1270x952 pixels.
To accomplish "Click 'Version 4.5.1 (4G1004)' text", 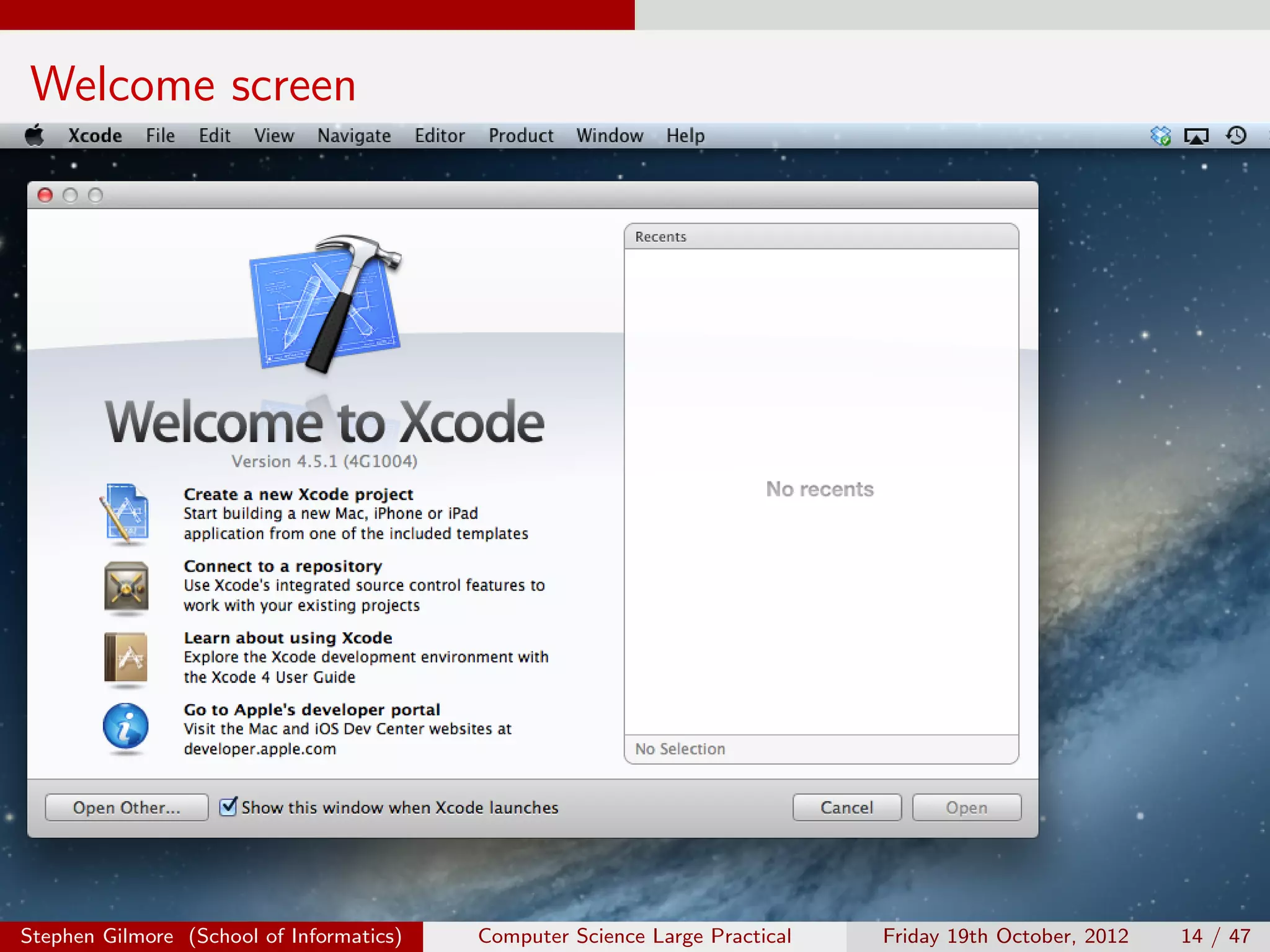I will (x=324, y=462).
